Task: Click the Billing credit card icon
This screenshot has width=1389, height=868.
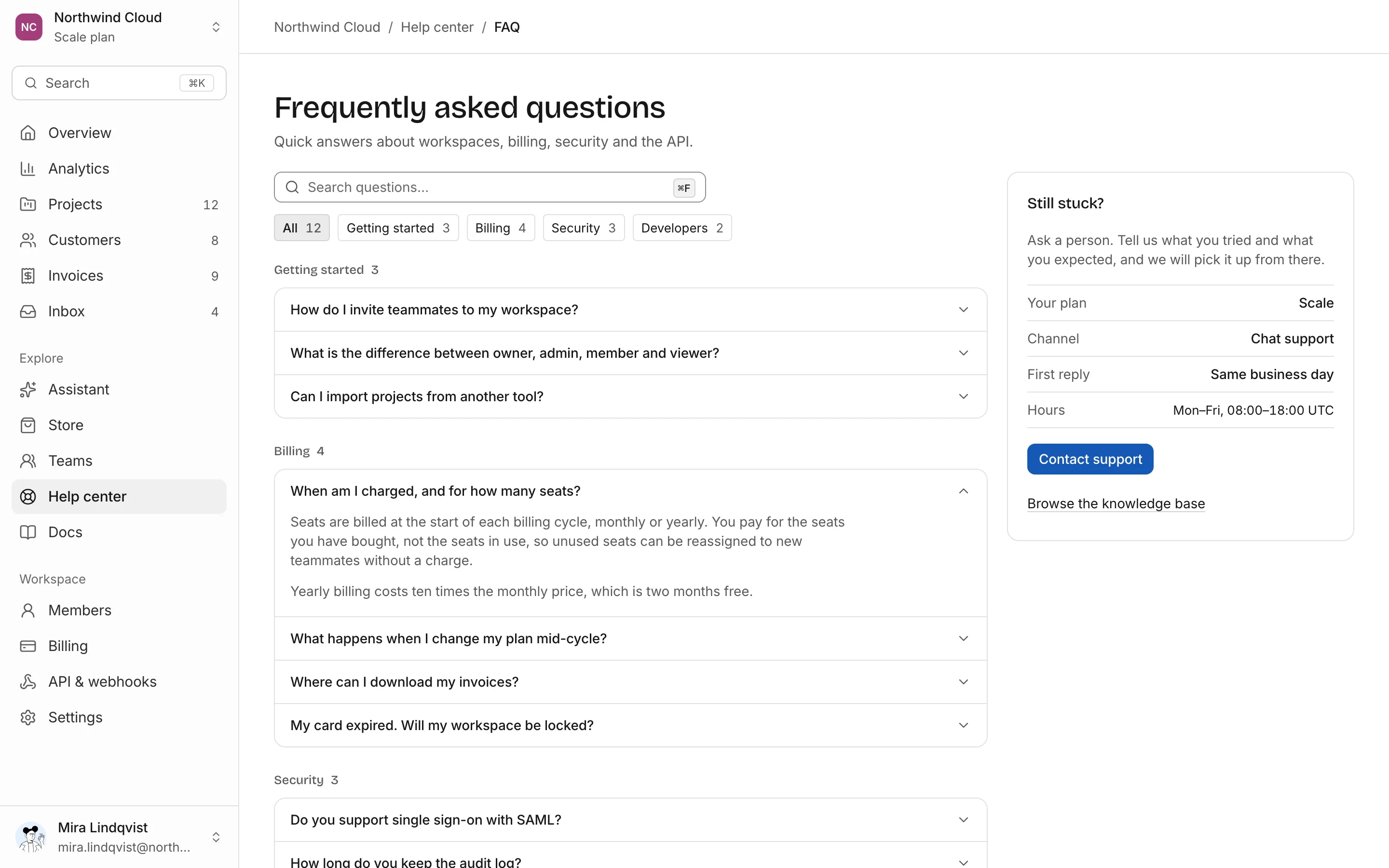Action: click(27, 646)
